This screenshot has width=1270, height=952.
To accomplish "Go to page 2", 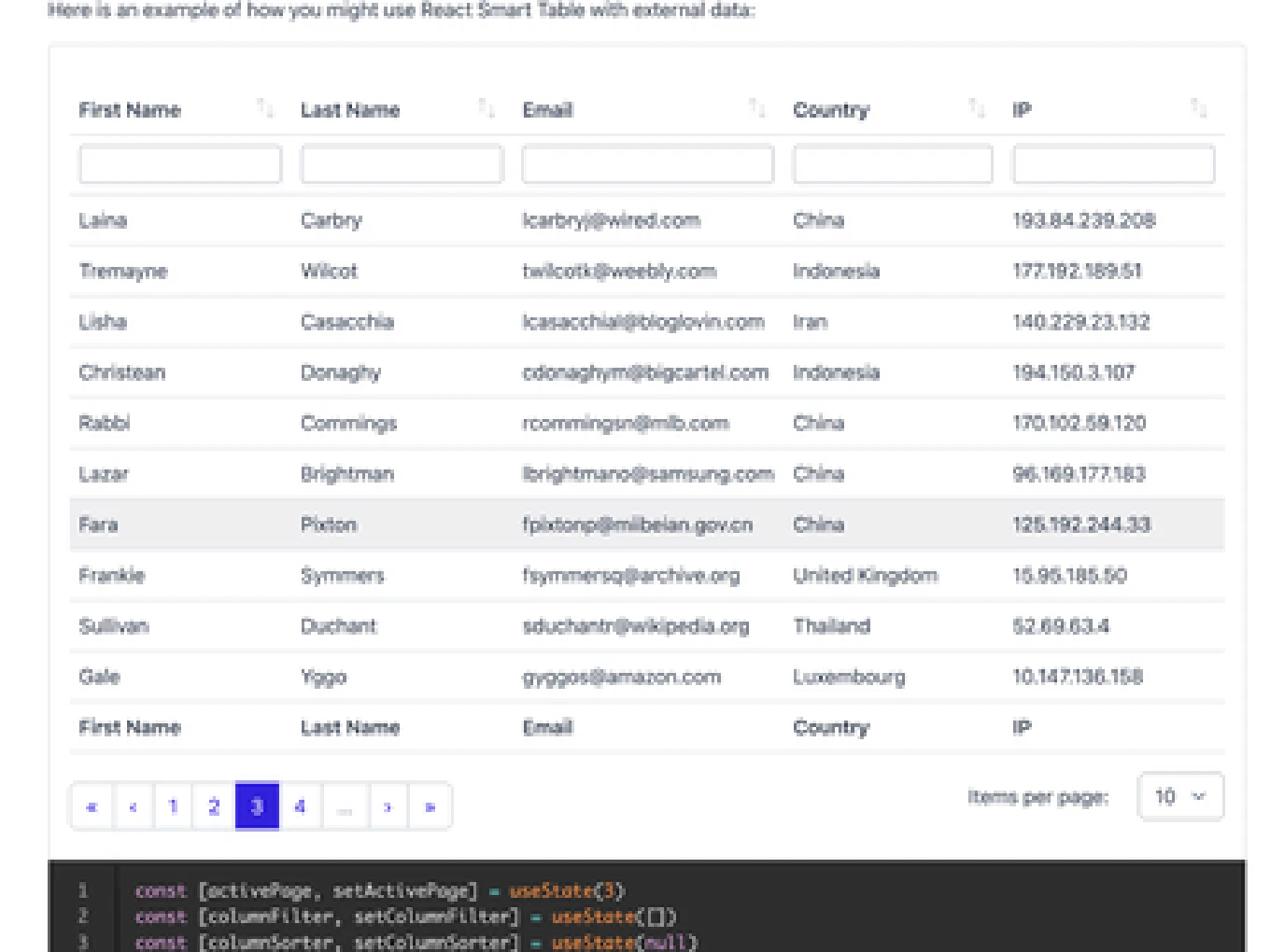I will pyautogui.click(x=214, y=806).
